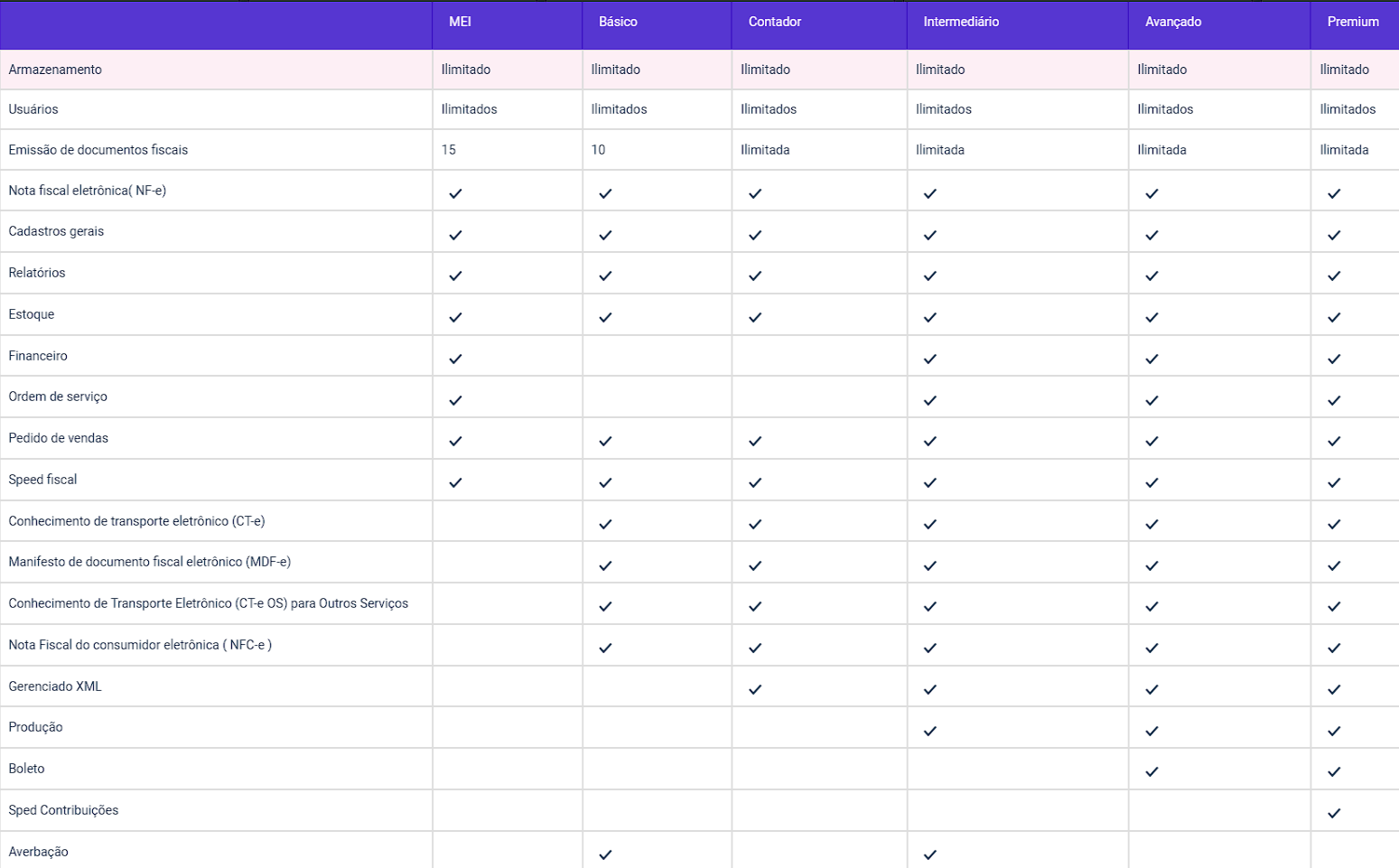Click the Gerenciado XML checkmark under Contador
Image resolution: width=1399 pixels, height=868 pixels.
point(755,689)
